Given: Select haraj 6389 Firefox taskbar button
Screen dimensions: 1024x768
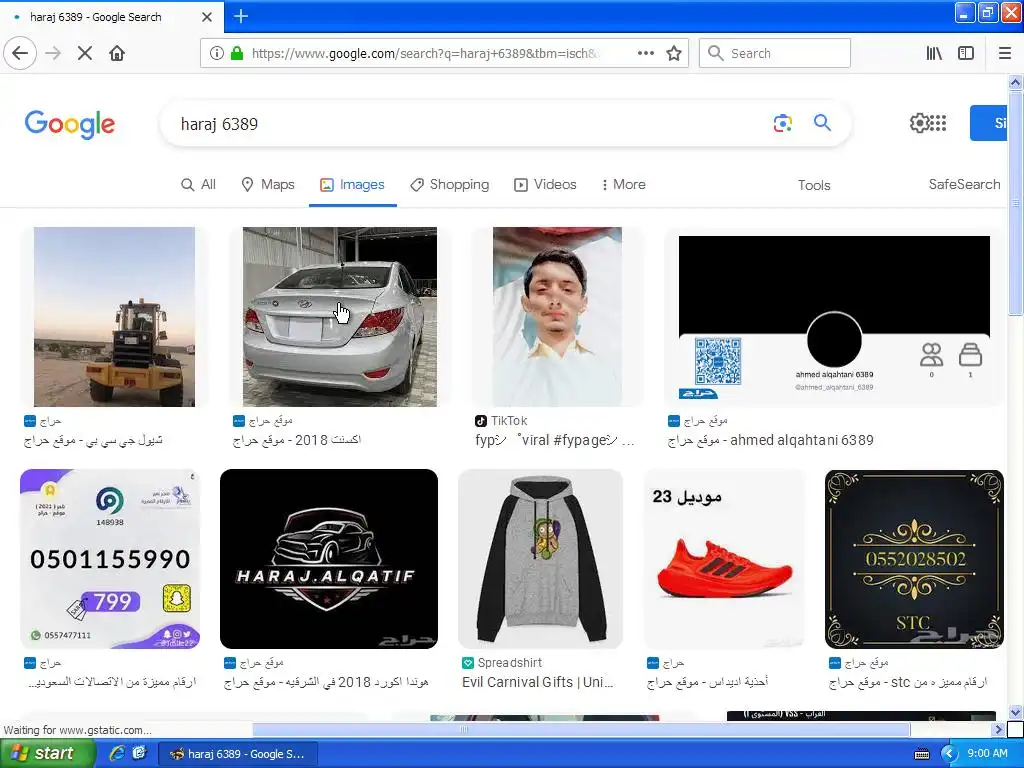Looking at the screenshot, I should click(238, 754).
